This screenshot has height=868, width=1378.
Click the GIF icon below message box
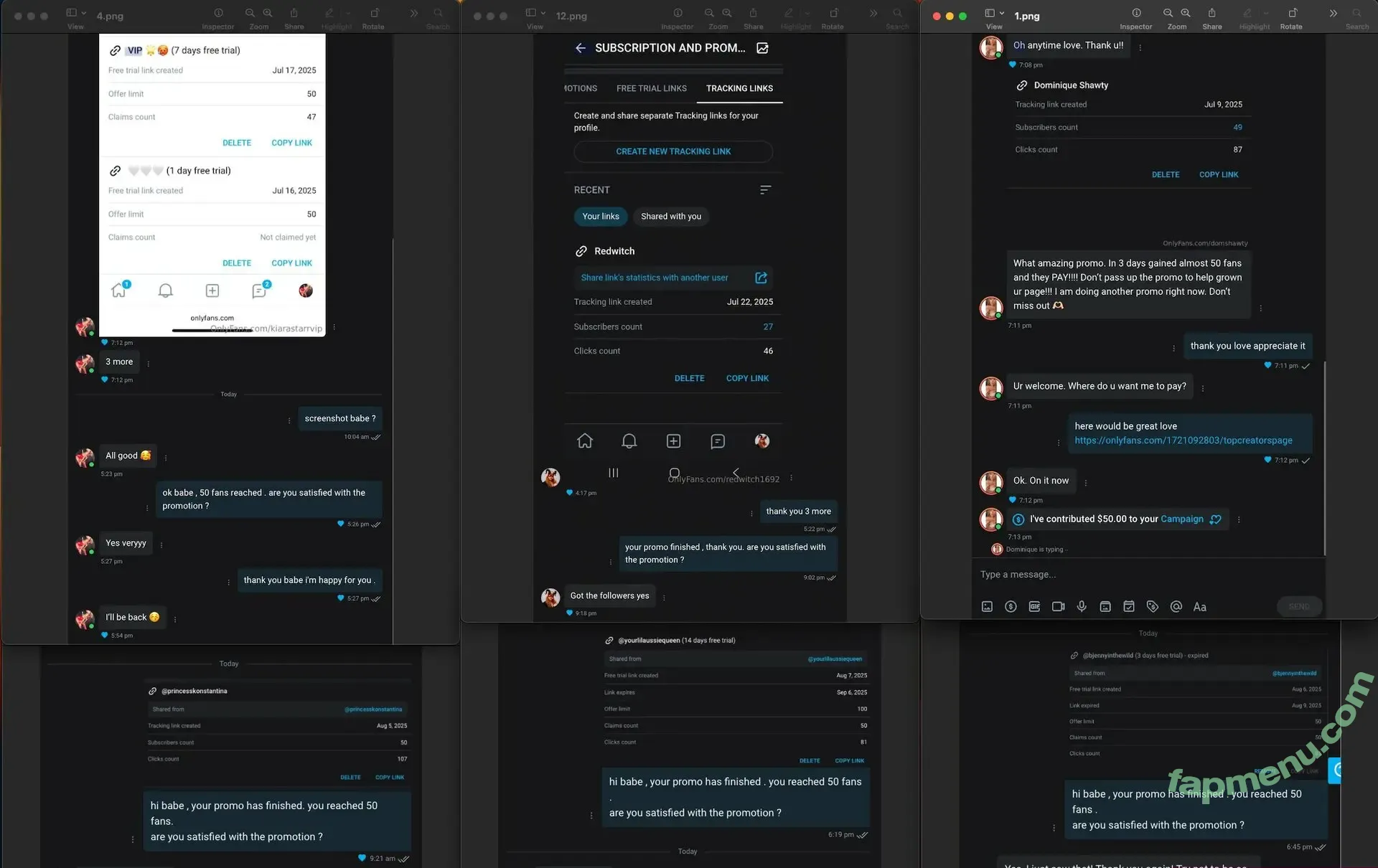[x=1034, y=606]
